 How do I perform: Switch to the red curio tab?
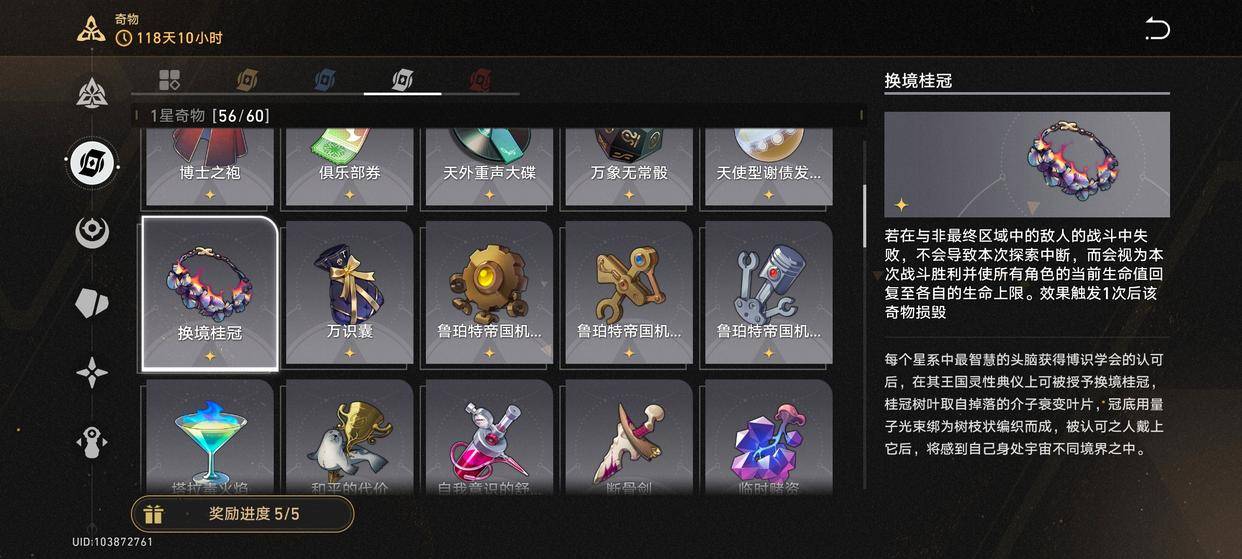tap(481, 80)
